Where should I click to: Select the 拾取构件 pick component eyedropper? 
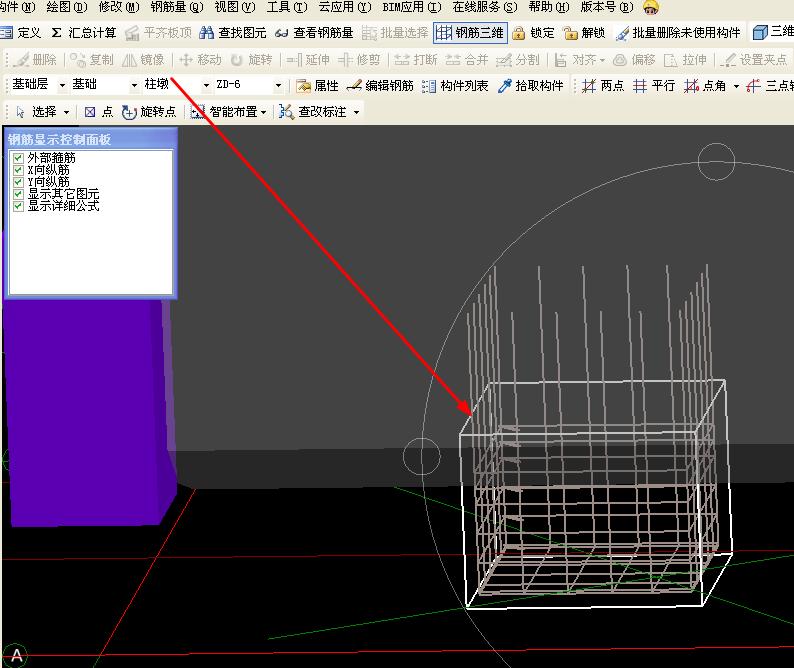tap(531, 86)
